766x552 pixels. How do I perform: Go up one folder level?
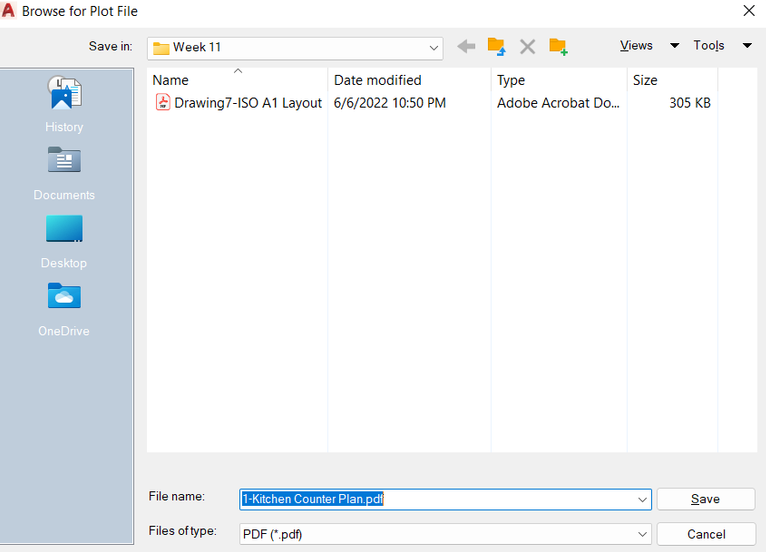point(496,46)
